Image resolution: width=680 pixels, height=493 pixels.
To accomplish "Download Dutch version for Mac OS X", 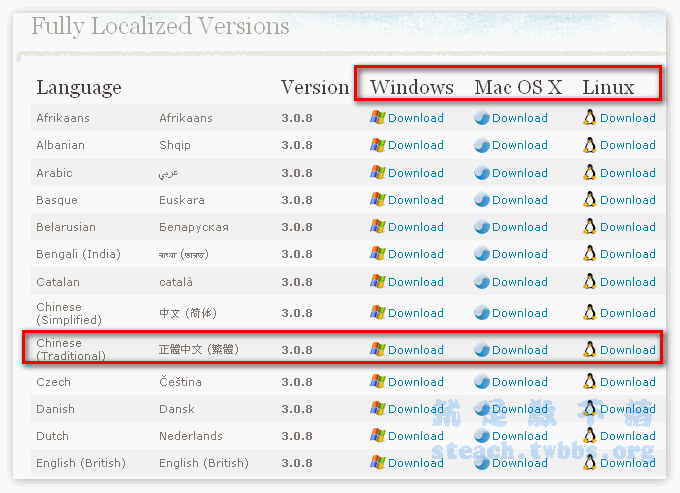I will 520,436.
